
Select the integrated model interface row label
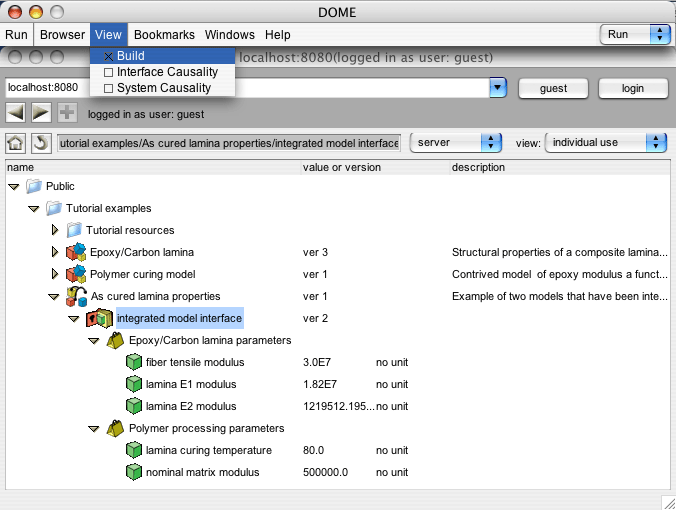tap(179, 318)
